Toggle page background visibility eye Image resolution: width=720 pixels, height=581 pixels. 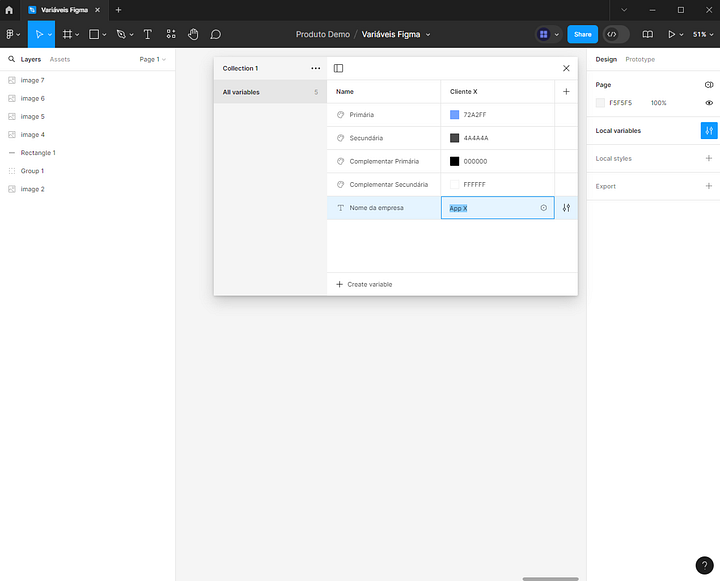(709, 103)
